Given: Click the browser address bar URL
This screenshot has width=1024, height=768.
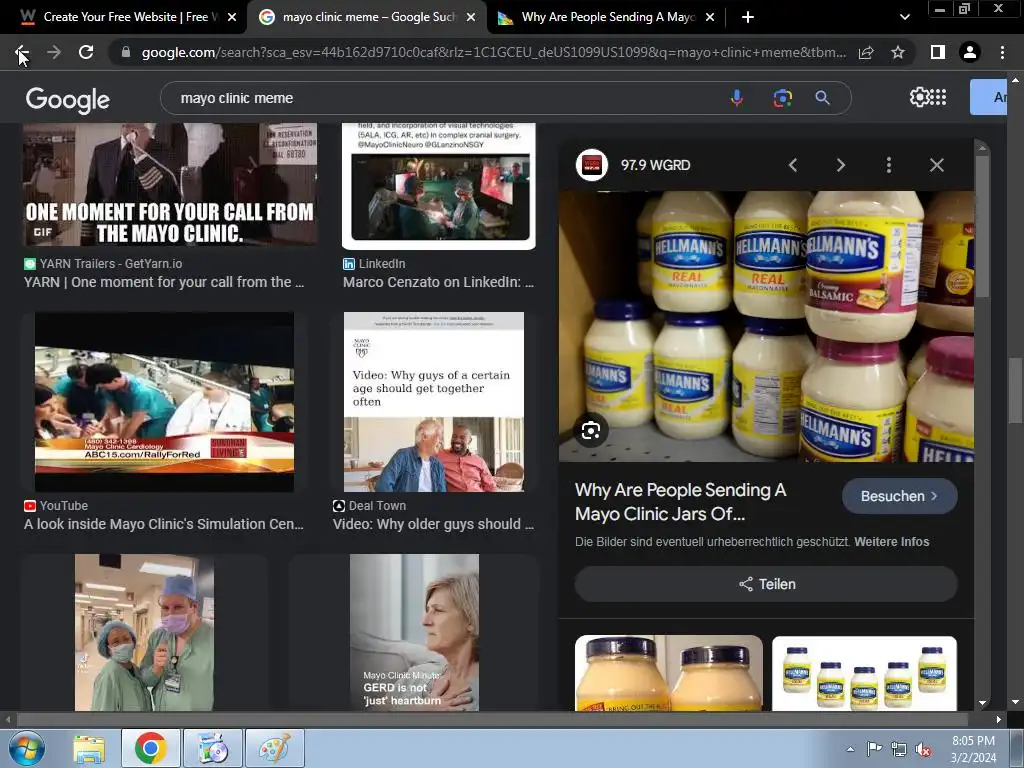Looking at the screenshot, I should click(493, 52).
